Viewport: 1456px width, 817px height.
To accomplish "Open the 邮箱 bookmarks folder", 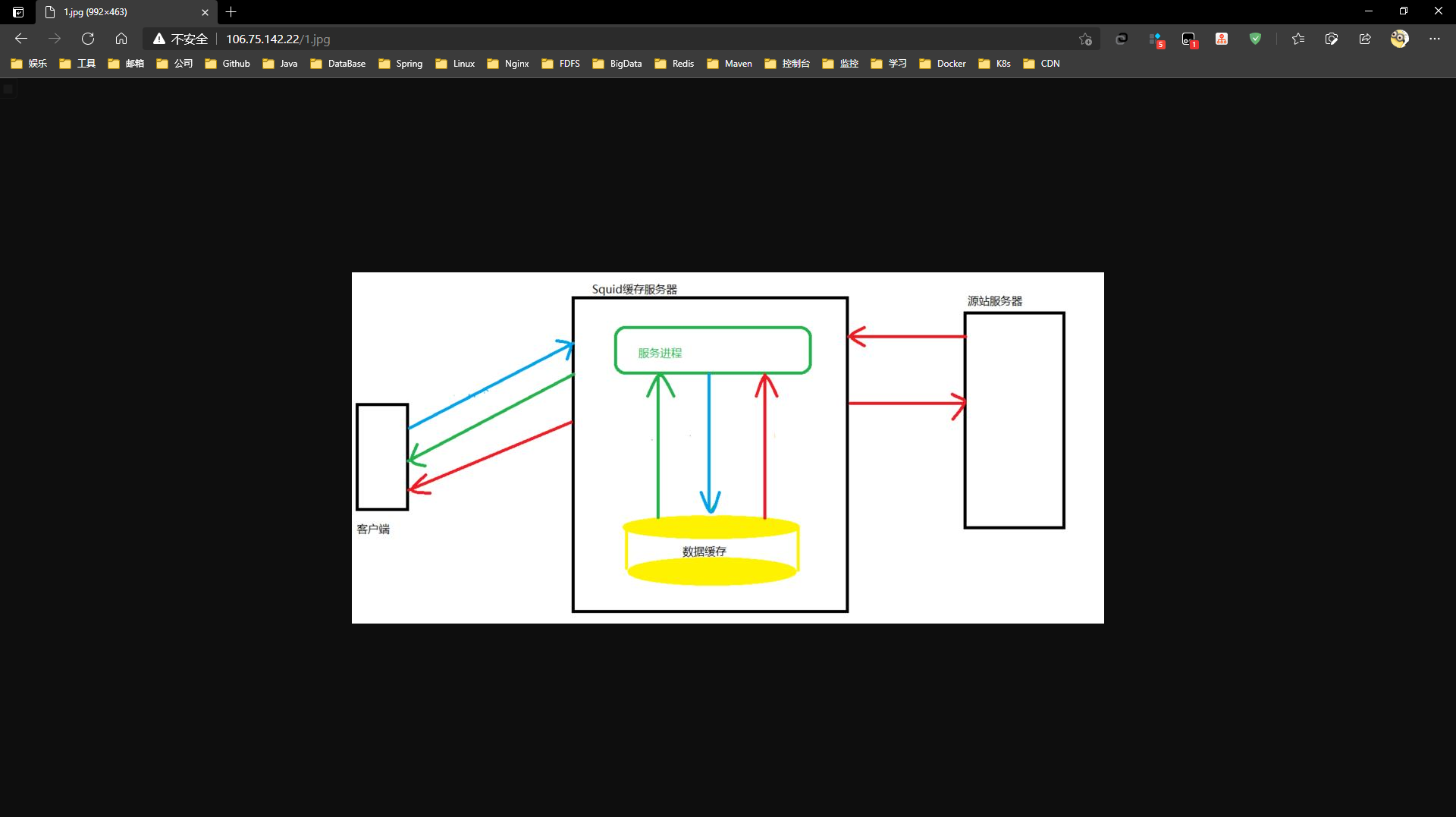I will [126, 64].
